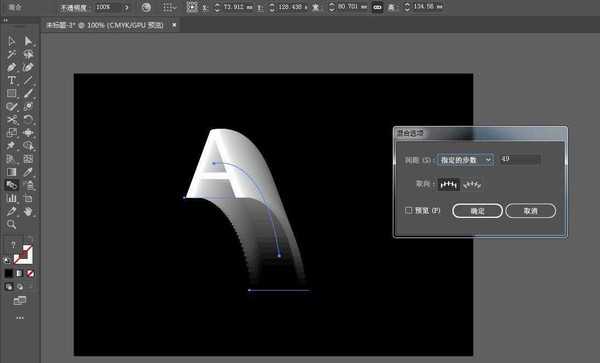Click the constrain width and height link icon
Image resolution: width=600 pixels, height=363 pixels.
[x=377, y=7]
